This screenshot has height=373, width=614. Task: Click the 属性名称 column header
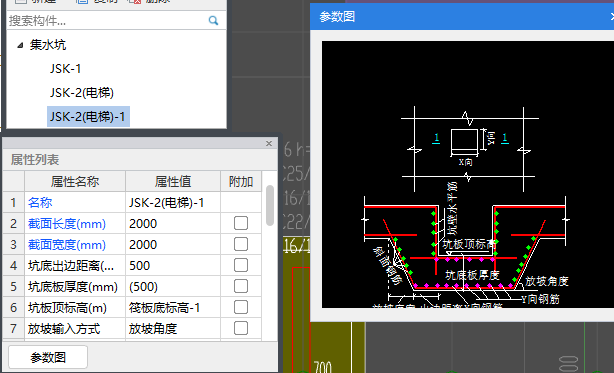tap(75, 182)
